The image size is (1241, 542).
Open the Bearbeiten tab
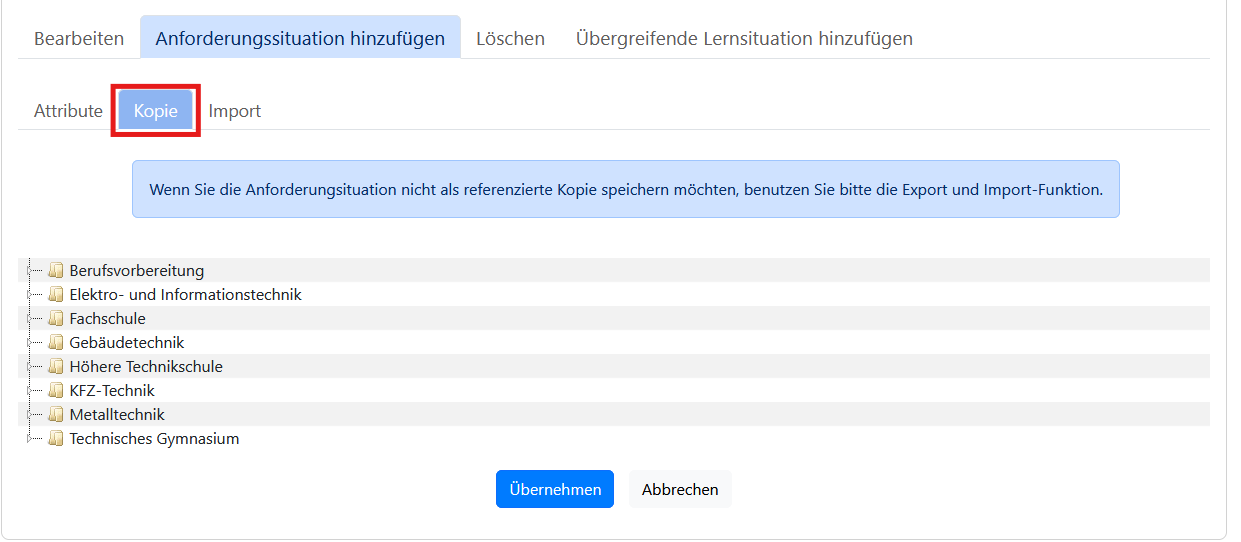pyautogui.click(x=79, y=38)
